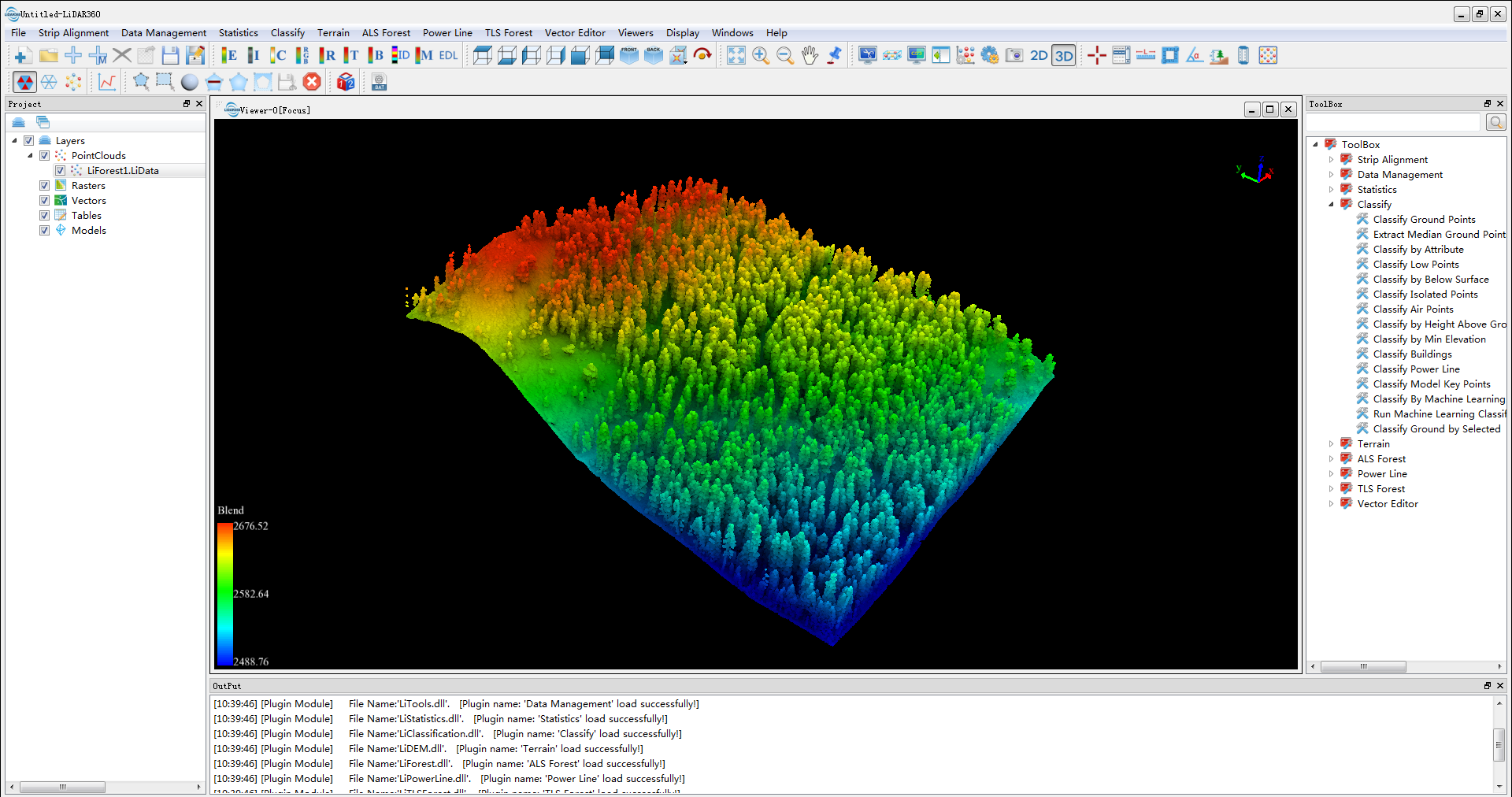Select the Classify Low Points tool
The width and height of the screenshot is (1512, 797).
[1416, 265]
